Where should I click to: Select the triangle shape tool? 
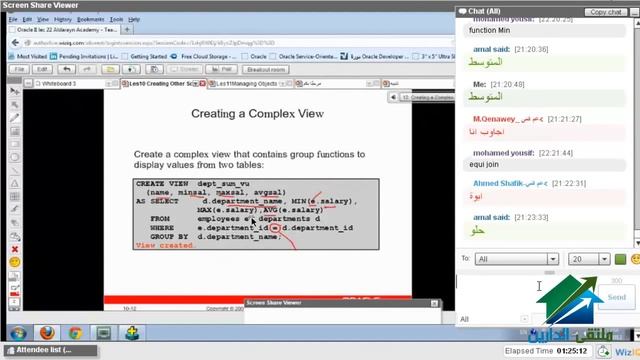pyautogui.click(x=15, y=183)
